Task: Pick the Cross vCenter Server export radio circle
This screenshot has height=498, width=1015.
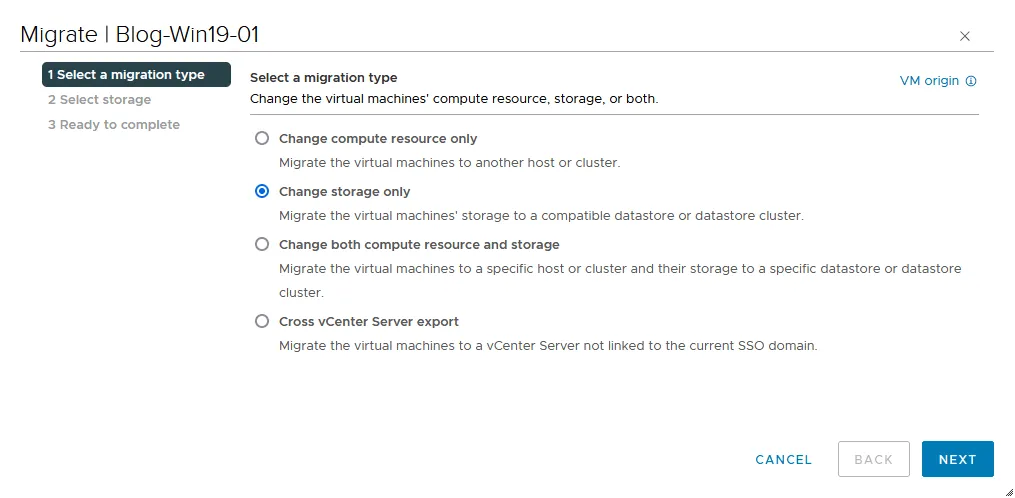Action: [x=262, y=321]
